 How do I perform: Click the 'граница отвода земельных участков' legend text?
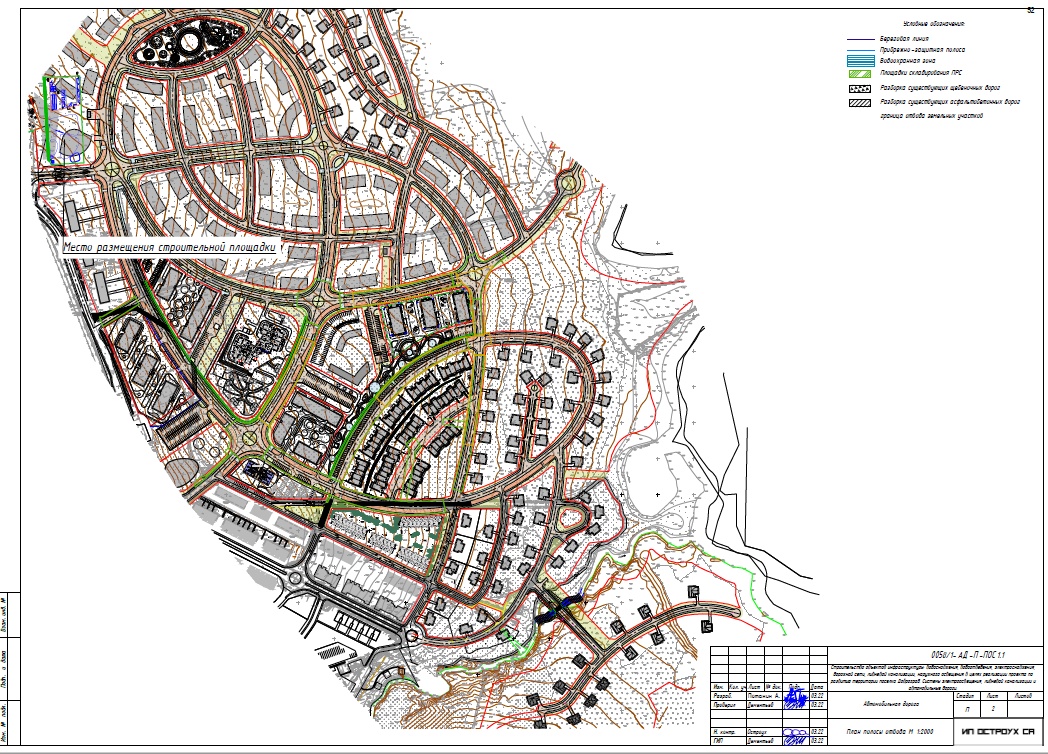[x=930, y=116]
